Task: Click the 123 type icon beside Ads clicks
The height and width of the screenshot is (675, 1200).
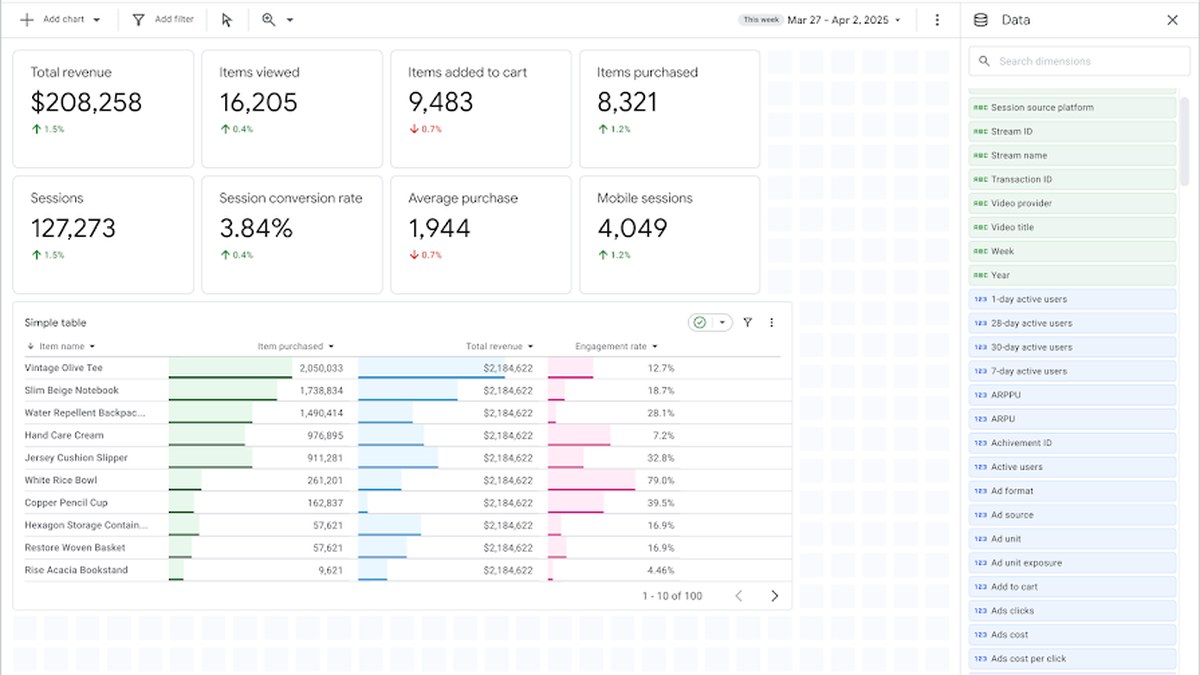Action: point(980,611)
